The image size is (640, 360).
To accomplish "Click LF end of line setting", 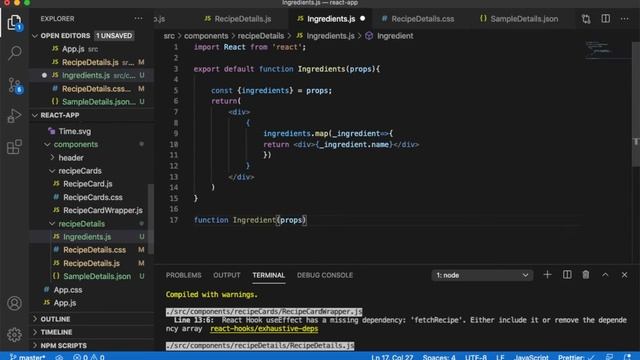I will point(500,357).
